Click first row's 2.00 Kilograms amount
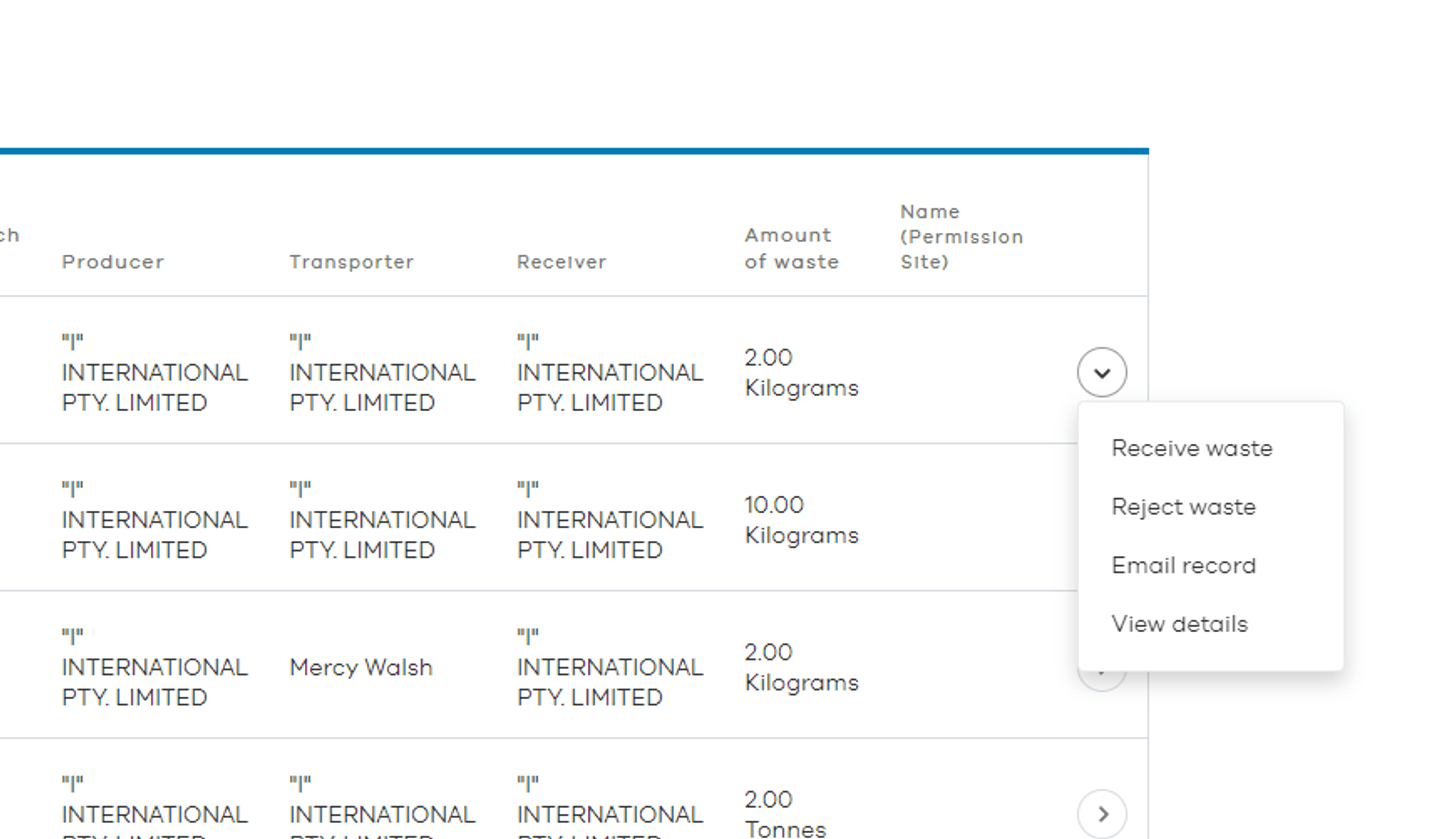Viewport: 1440px width, 839px height. click(x=801, y=373)
